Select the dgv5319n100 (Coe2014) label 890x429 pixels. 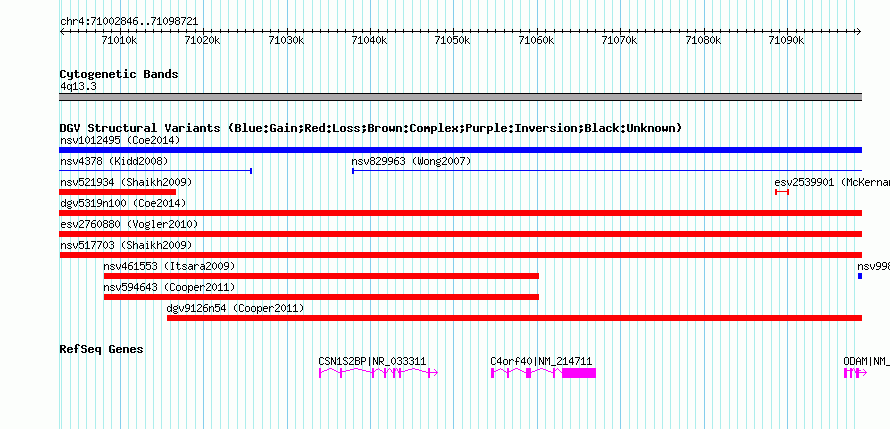point(123,203)
